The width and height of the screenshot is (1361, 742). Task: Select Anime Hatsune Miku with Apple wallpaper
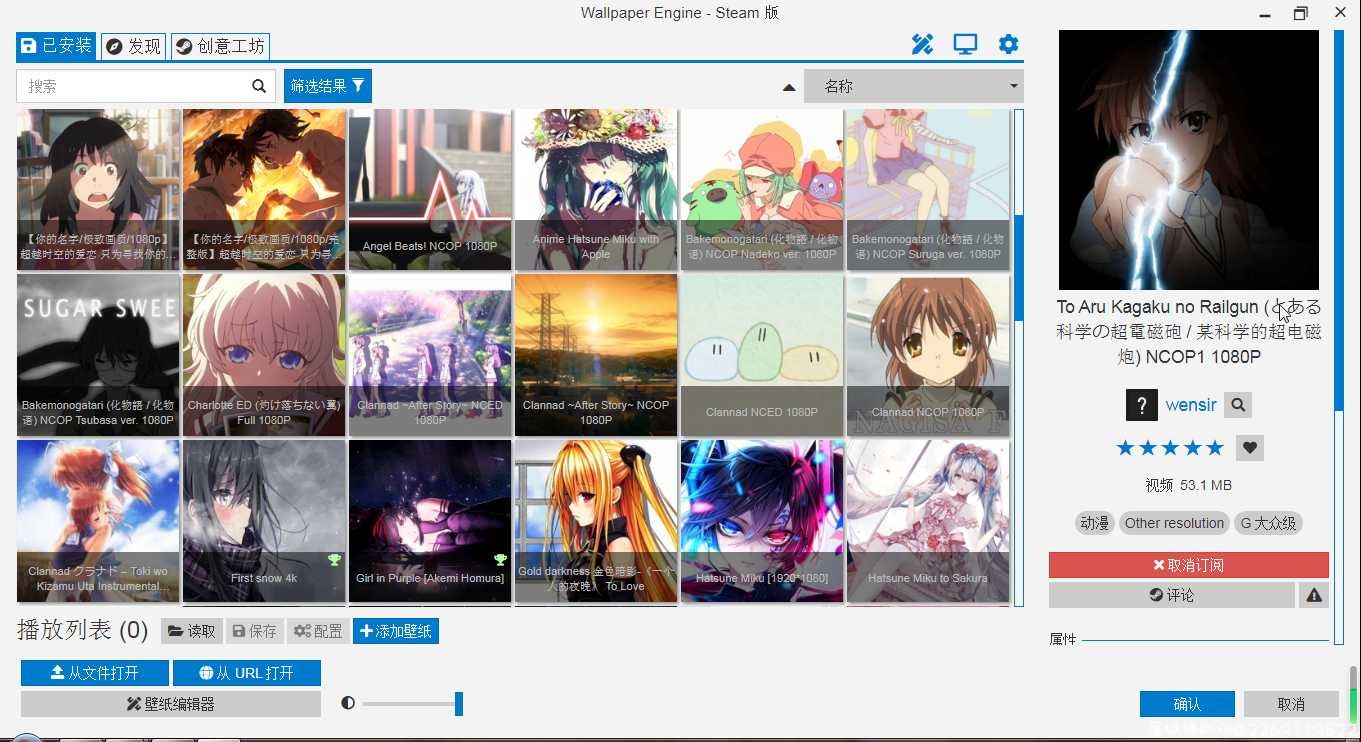(596, 190)
